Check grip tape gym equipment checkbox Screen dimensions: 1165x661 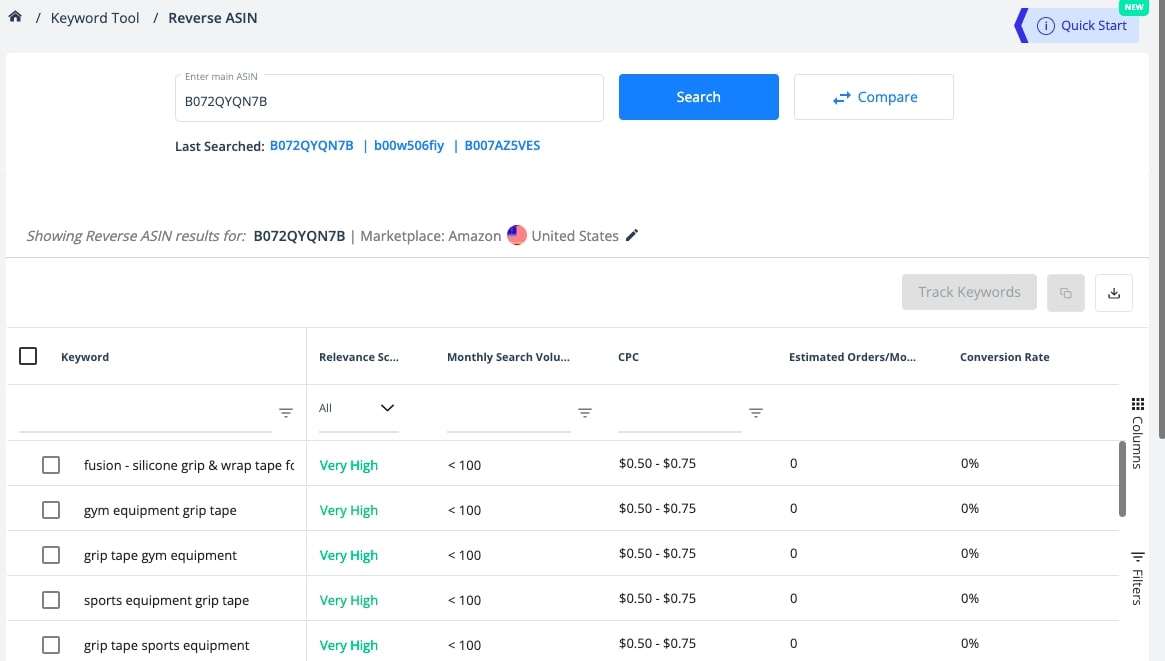[51, 555]
